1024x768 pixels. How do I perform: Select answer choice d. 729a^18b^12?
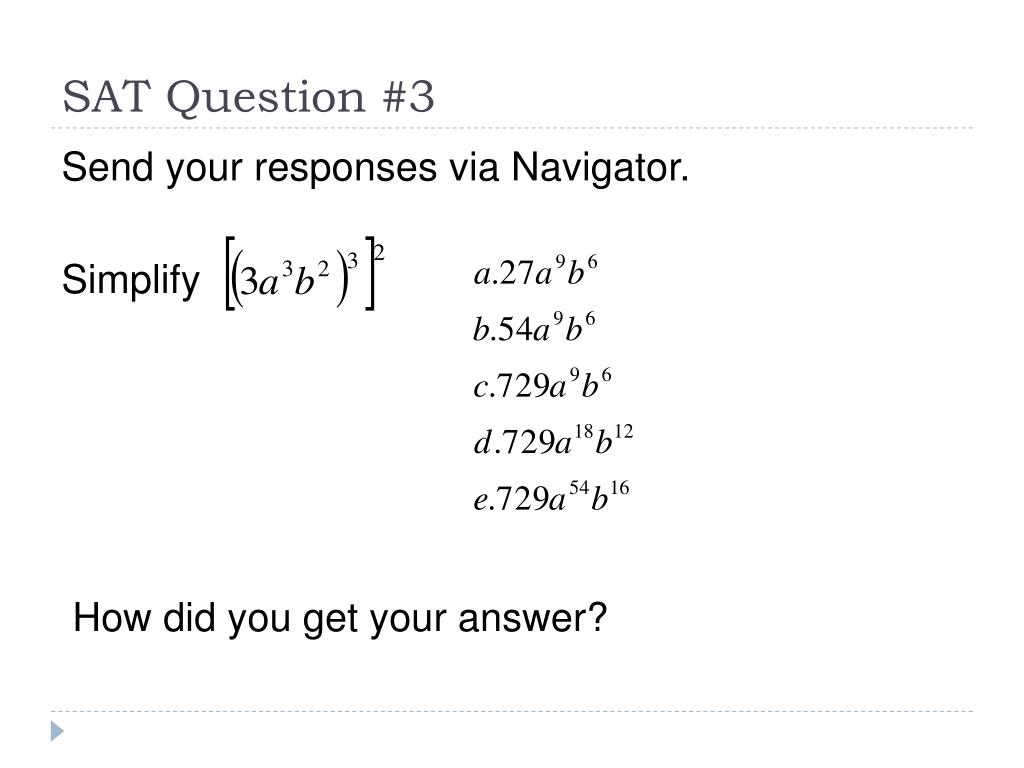pyautogui.click(x=553, y=440)
